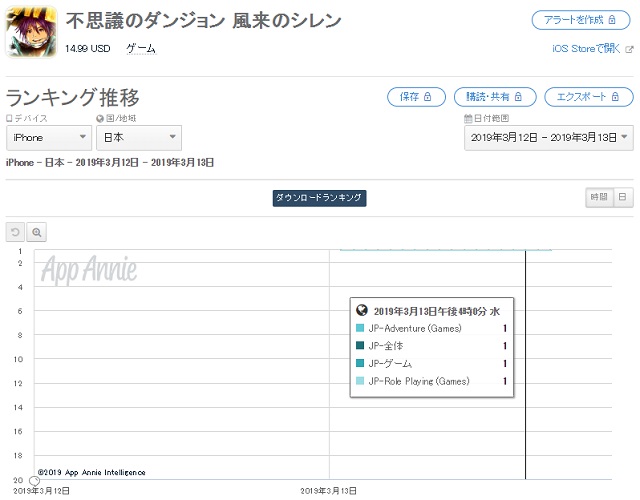The width and height of the screenshot is (640, 500).
Task: Click the calendar icon by 日付範囲
Action: tap(468, 118)
